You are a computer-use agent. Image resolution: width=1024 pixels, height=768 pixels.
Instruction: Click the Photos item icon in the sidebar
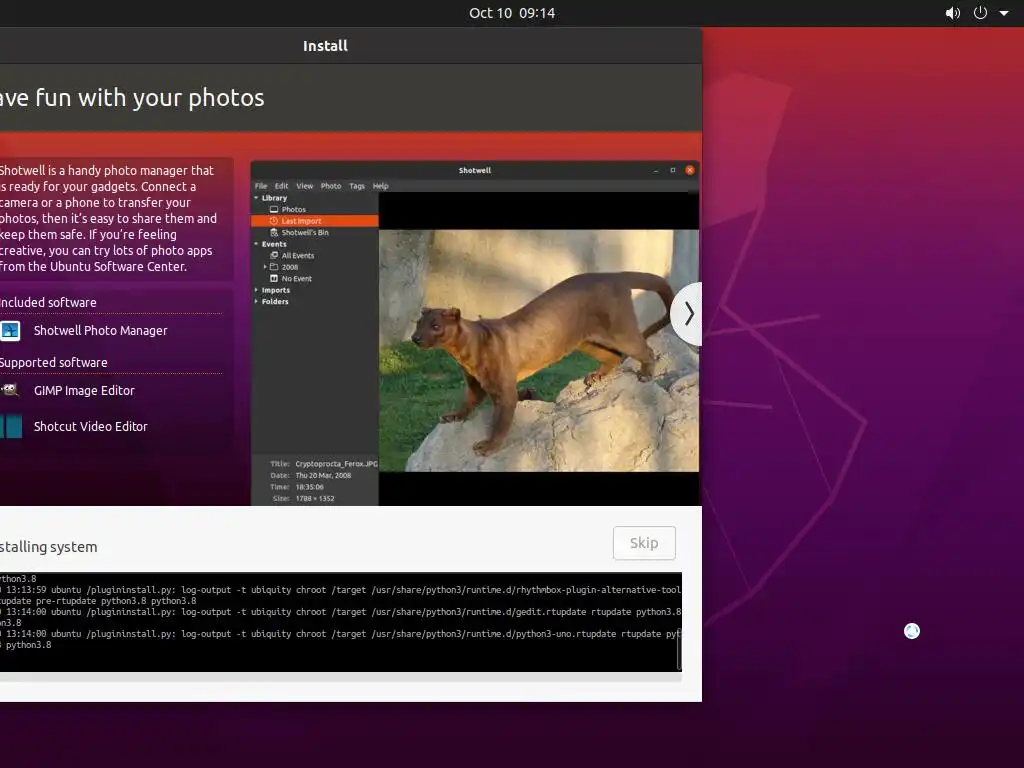(x=274, y=210)
